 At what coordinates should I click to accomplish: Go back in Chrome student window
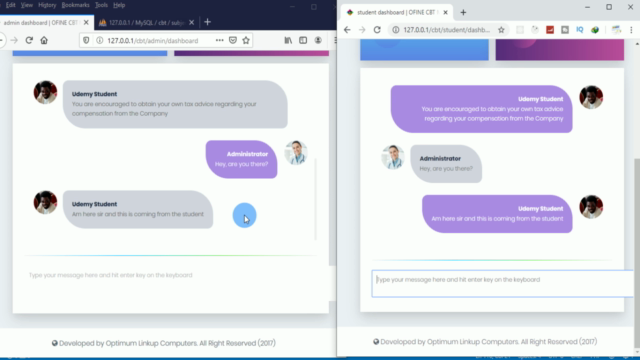[347, 30]
